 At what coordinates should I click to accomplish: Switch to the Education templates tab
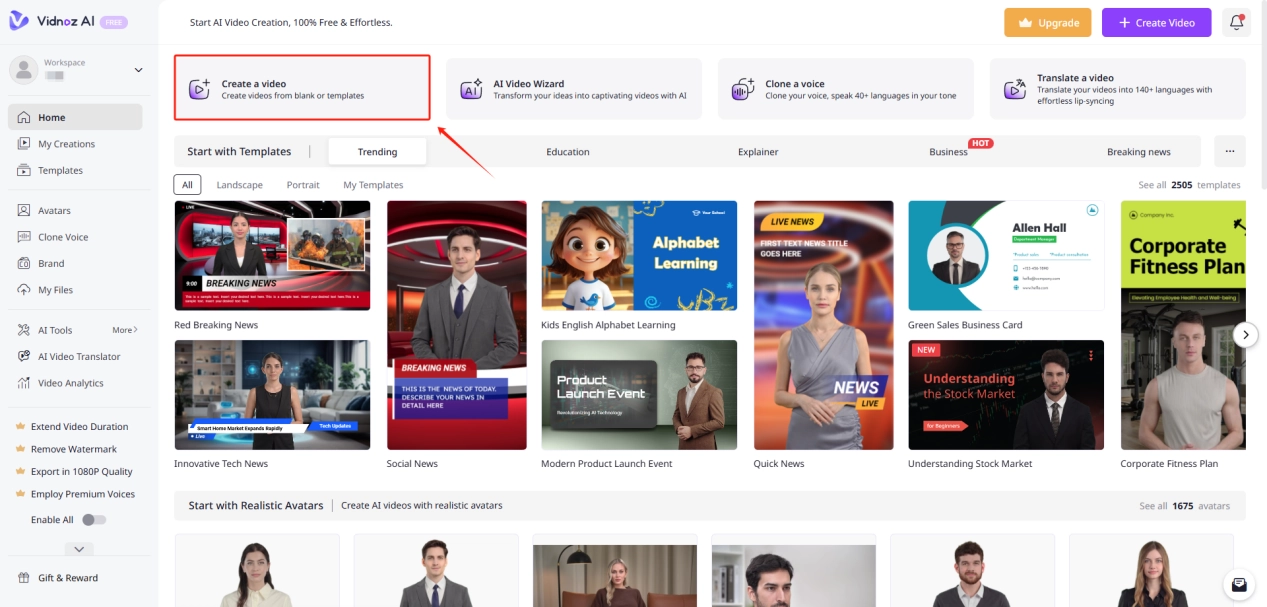tap(567, 152)
